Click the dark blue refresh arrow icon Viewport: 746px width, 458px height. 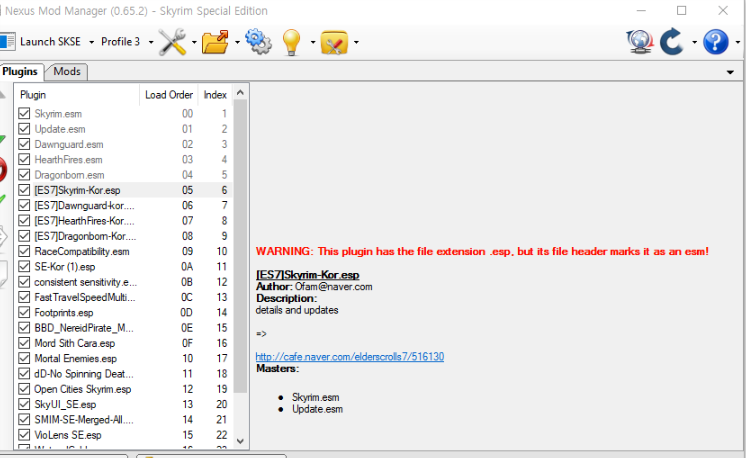[x=672, y=42]
